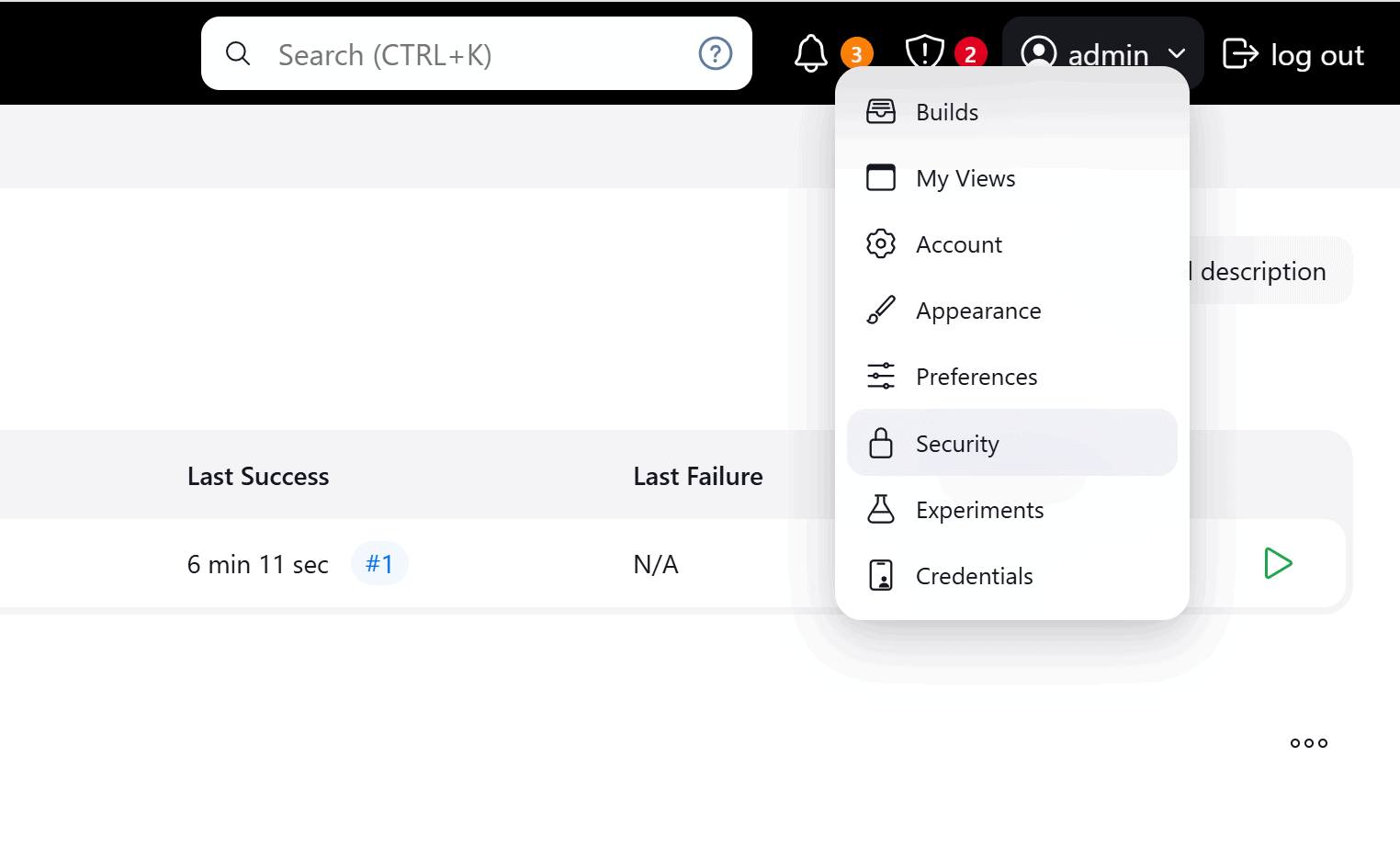Expand the admin dropdown chevron

point(1178,55)
